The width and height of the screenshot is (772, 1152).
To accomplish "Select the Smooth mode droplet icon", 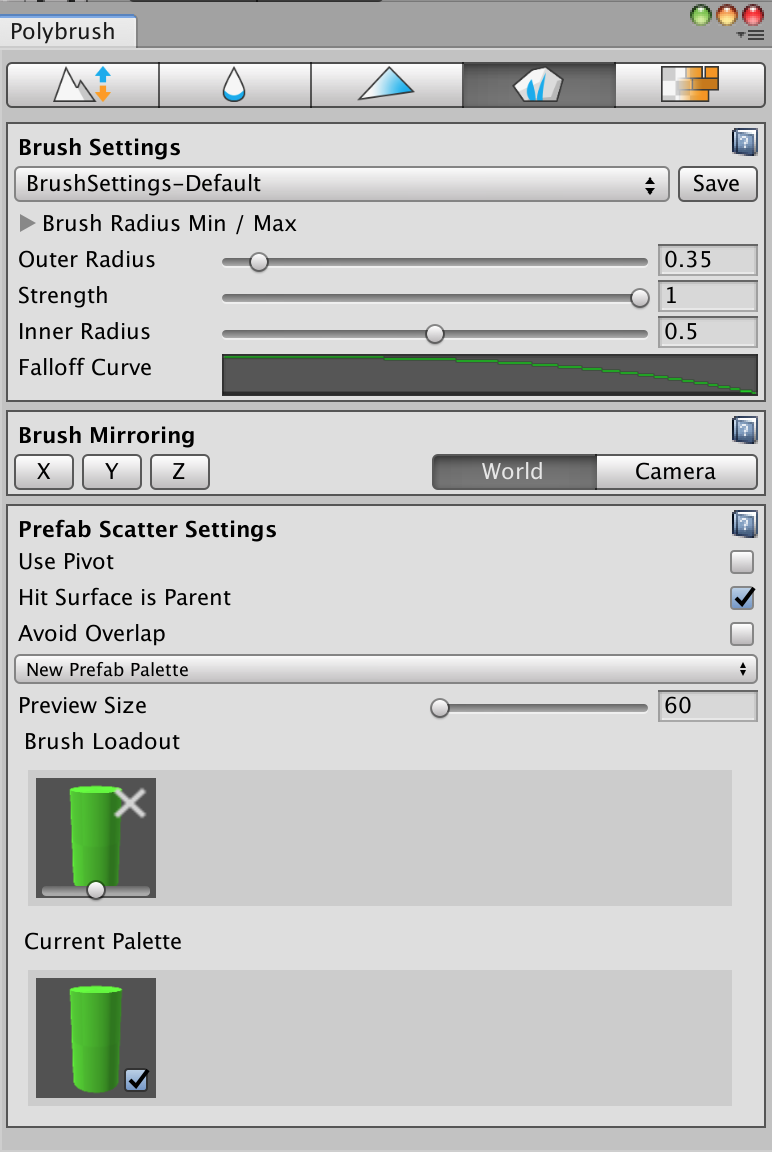I will pyautogui.click(x=234, y=85).
